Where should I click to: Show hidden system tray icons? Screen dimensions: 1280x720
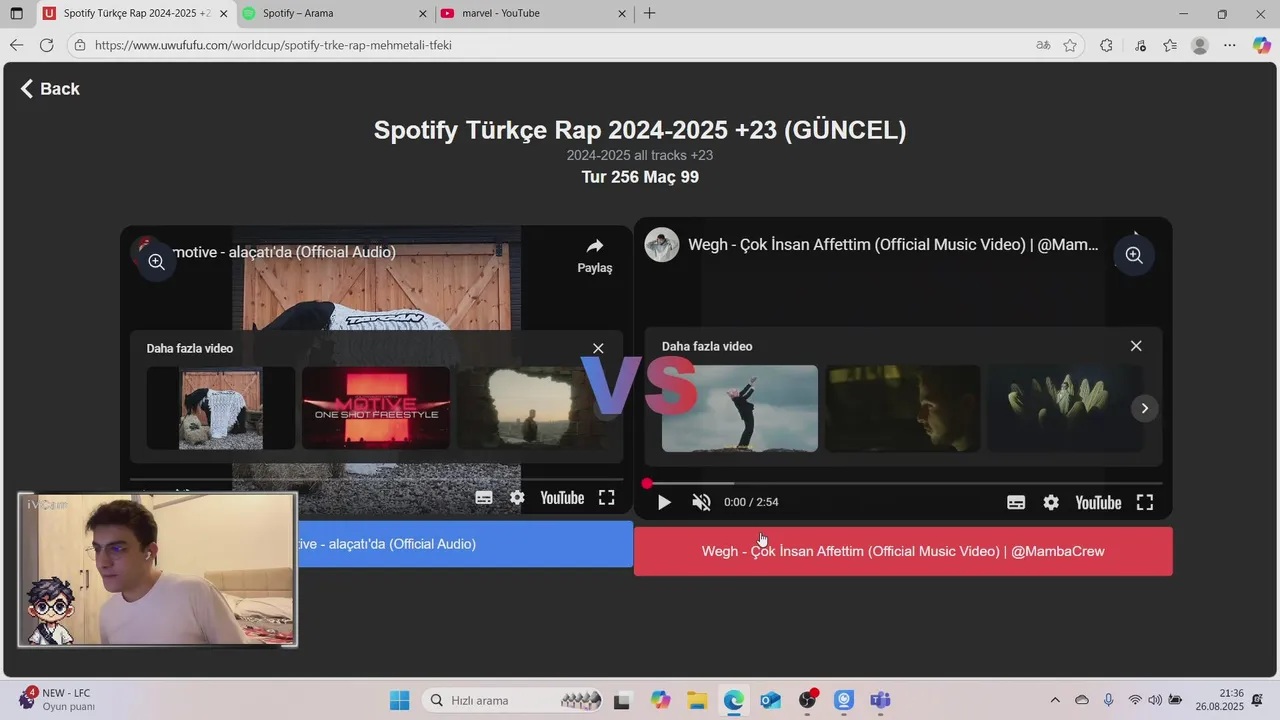(x=1055, y=700)
